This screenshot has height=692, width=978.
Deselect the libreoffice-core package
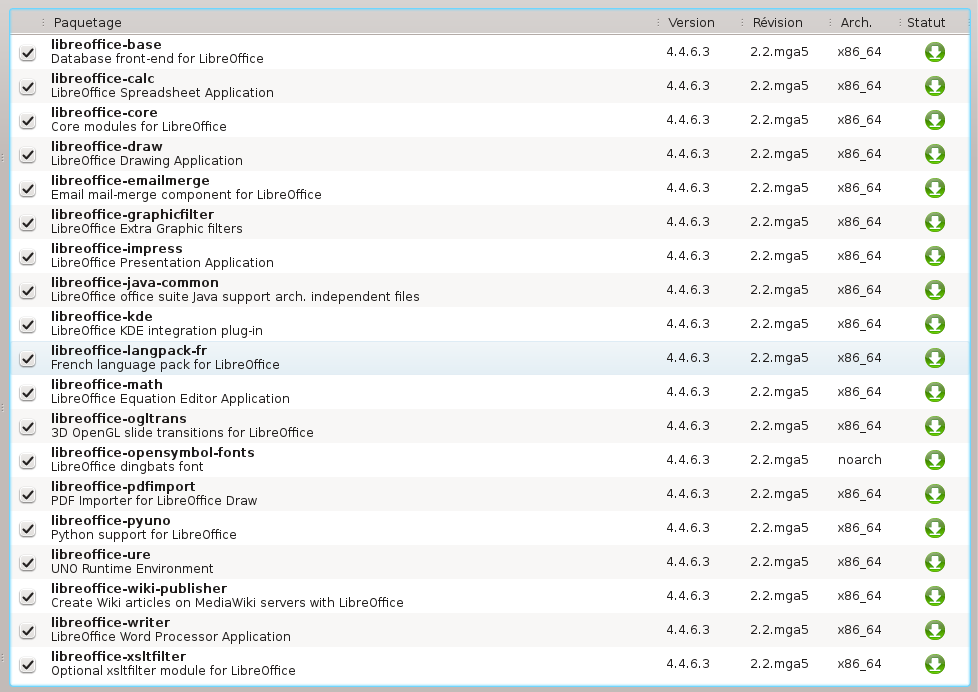click(27, 120)
